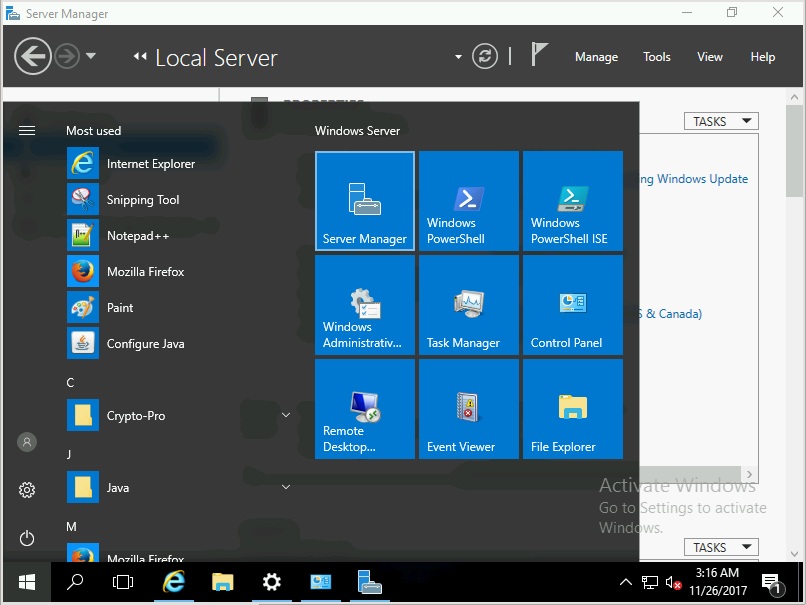Click the Server Manager notifications flag
This screenshot has width=806, height=605.
pyautogui.click(x=539, y=54)
